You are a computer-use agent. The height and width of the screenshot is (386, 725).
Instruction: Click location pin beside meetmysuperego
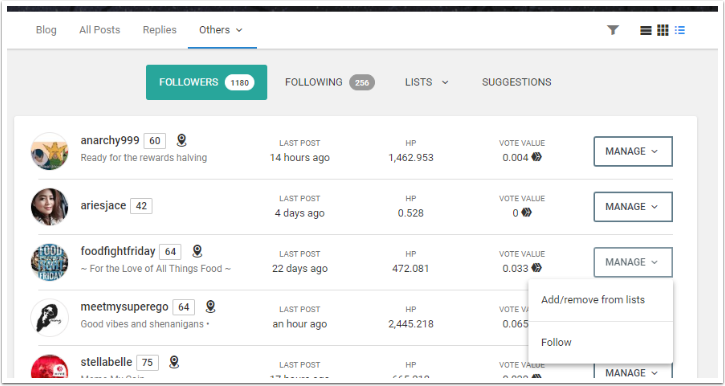(210, 306)
